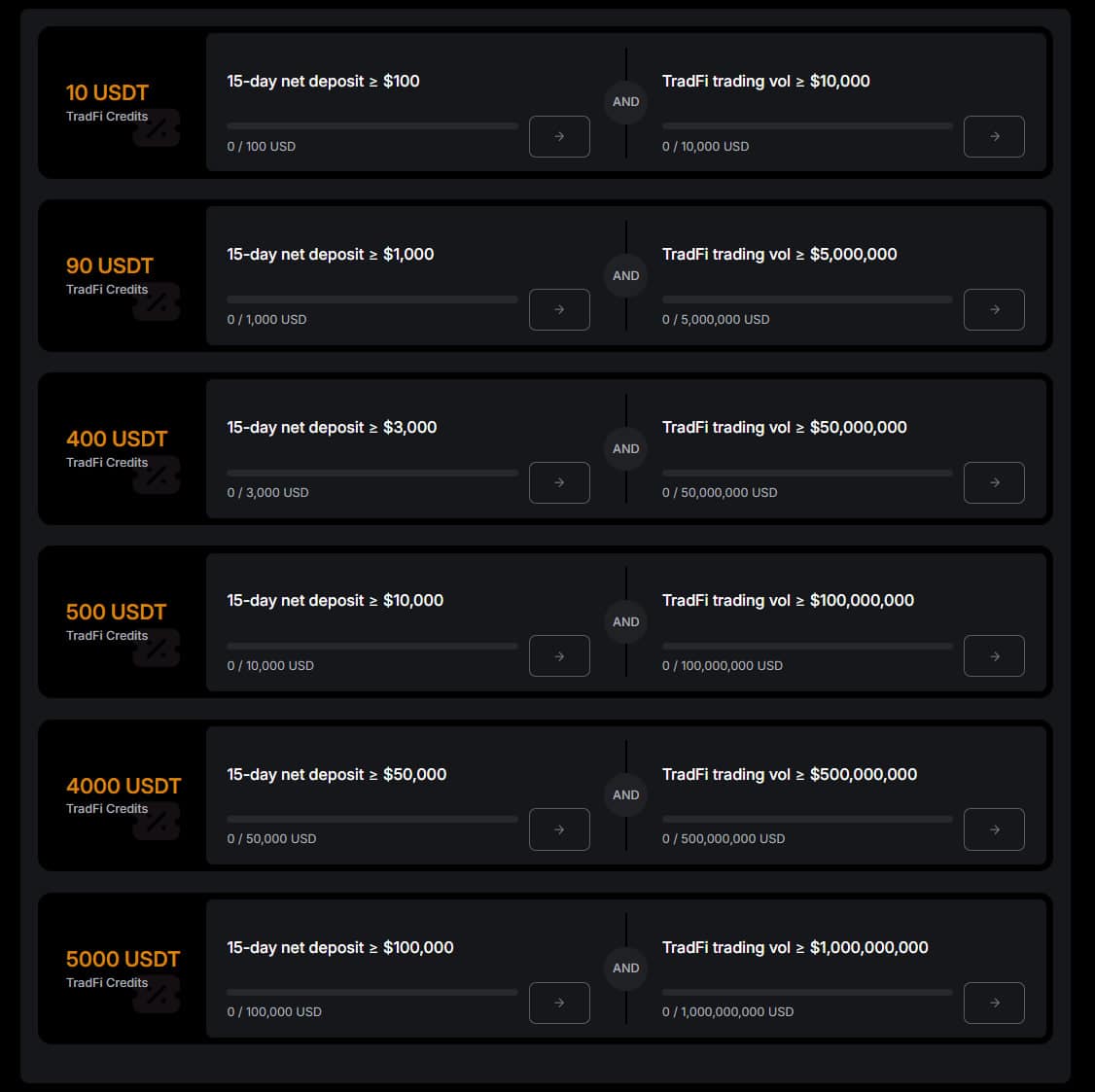Image resolution: width=1095 pixels, height=1092 pixels.
Task: Click the AND badge in 4000 USDT row
Action: click(x=626, y=794)
